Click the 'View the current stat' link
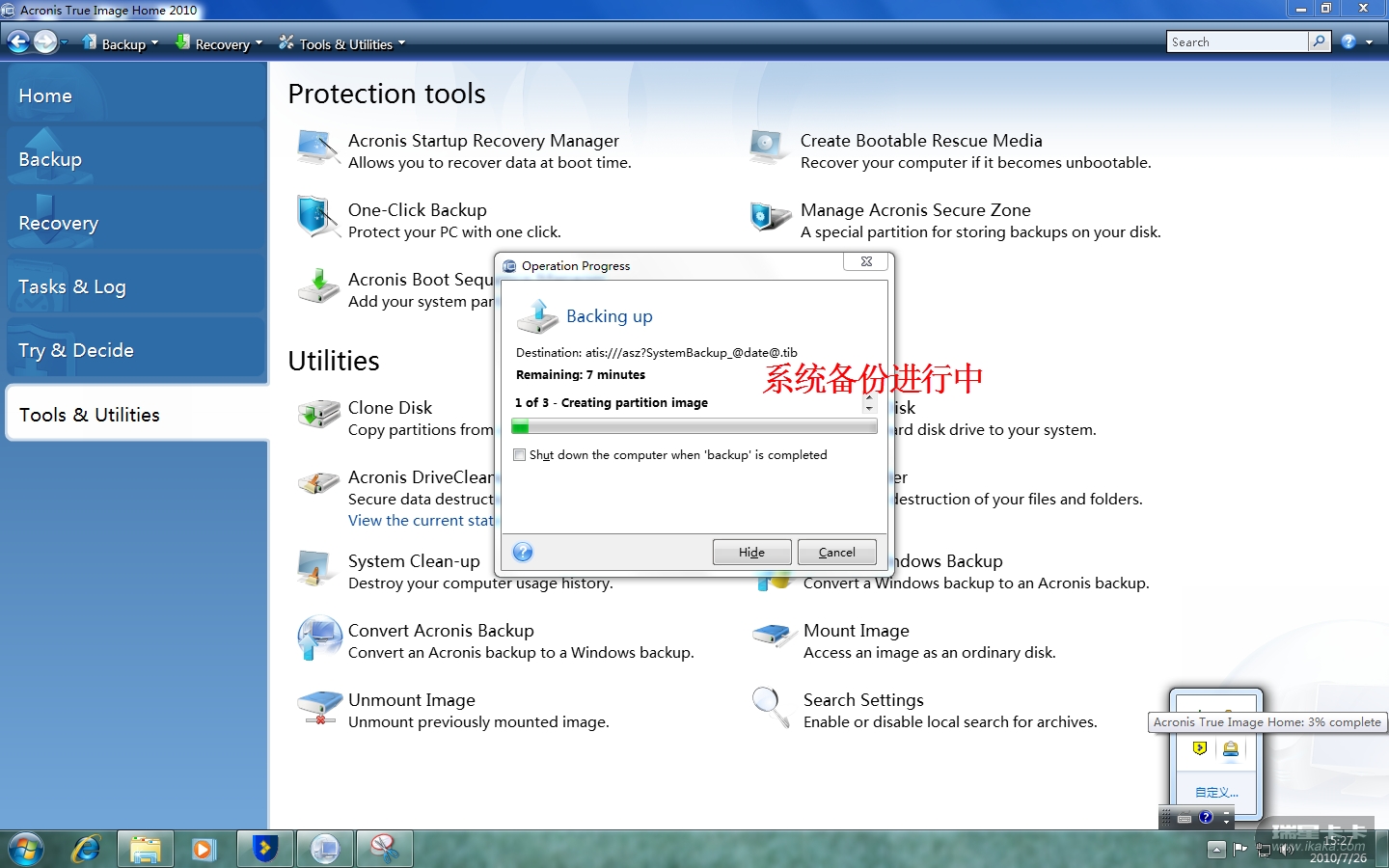Image resolution: width=1389 pixels, height=868 pixels. (x=421, y=521)
